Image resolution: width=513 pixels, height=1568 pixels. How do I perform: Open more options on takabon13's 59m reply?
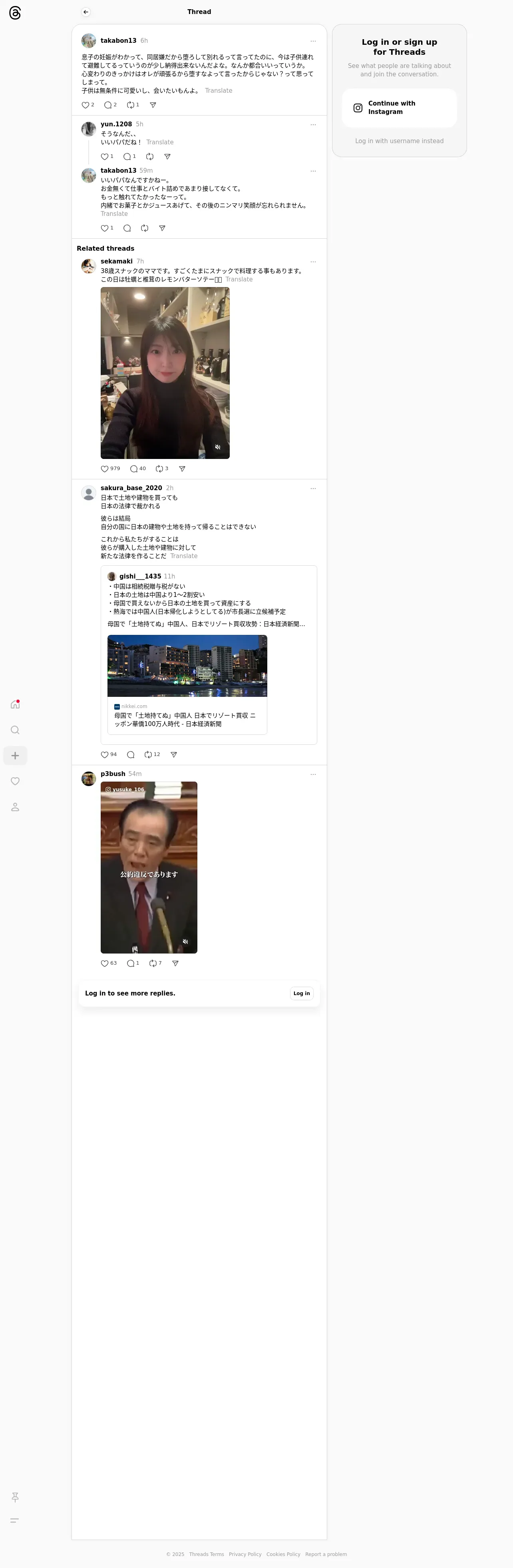[x=313, y=171]
